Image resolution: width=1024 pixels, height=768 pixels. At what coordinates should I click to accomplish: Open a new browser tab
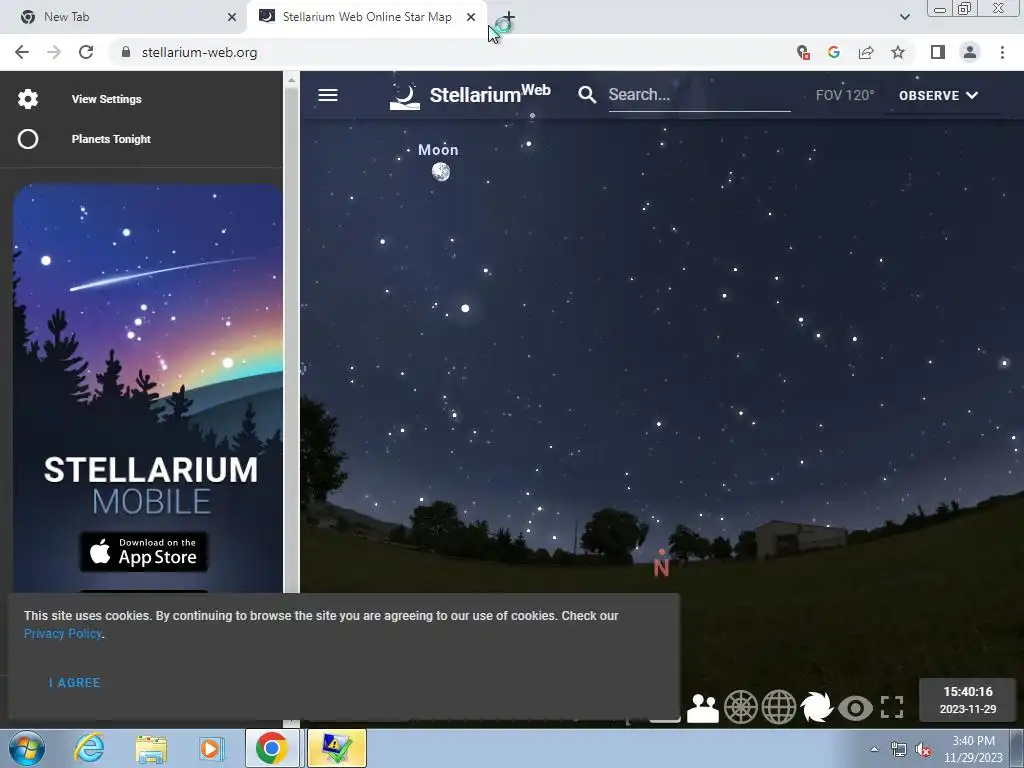coord(509,17)
